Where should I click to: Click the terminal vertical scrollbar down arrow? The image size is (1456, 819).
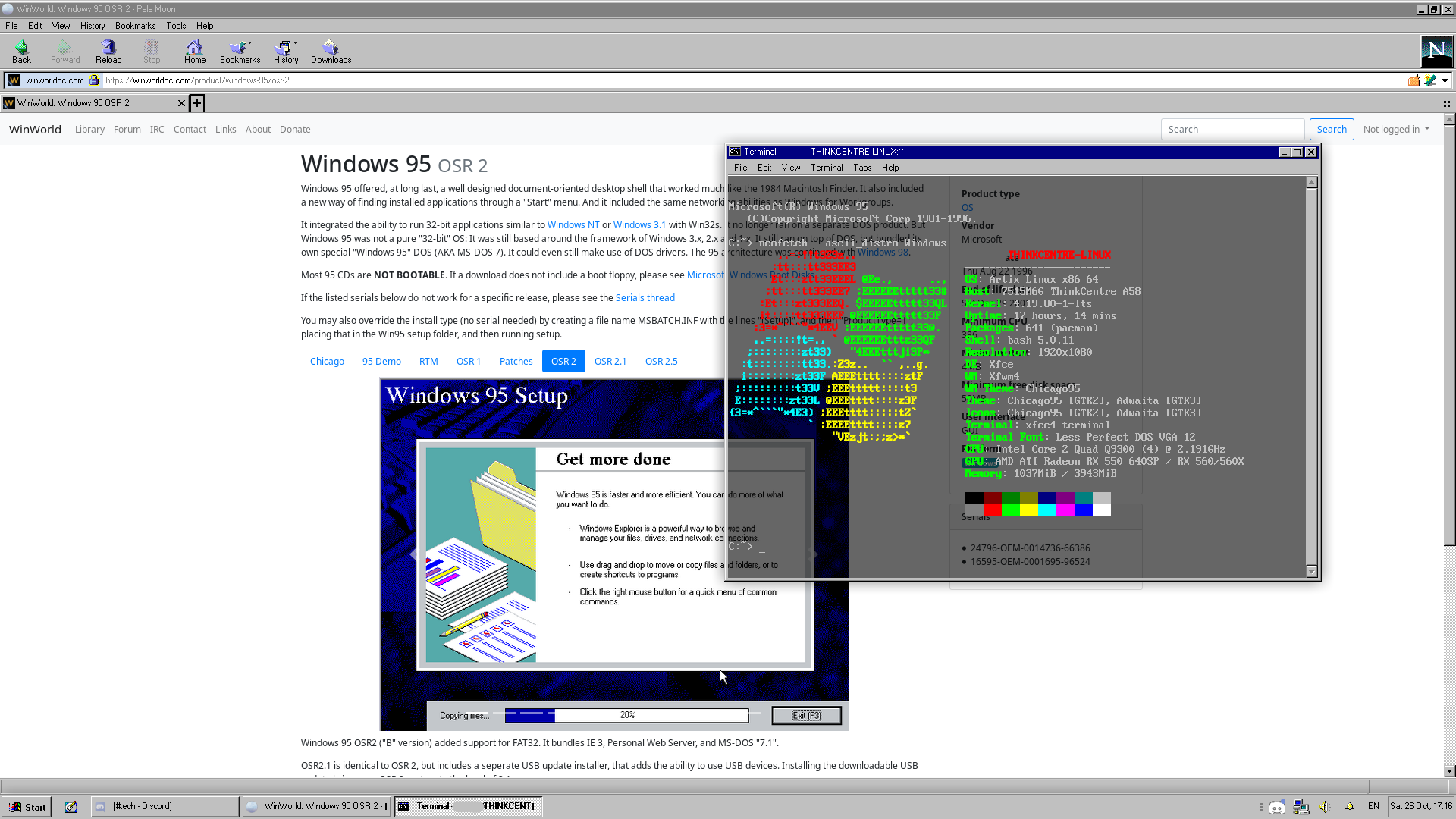[x=1312, y=572]
